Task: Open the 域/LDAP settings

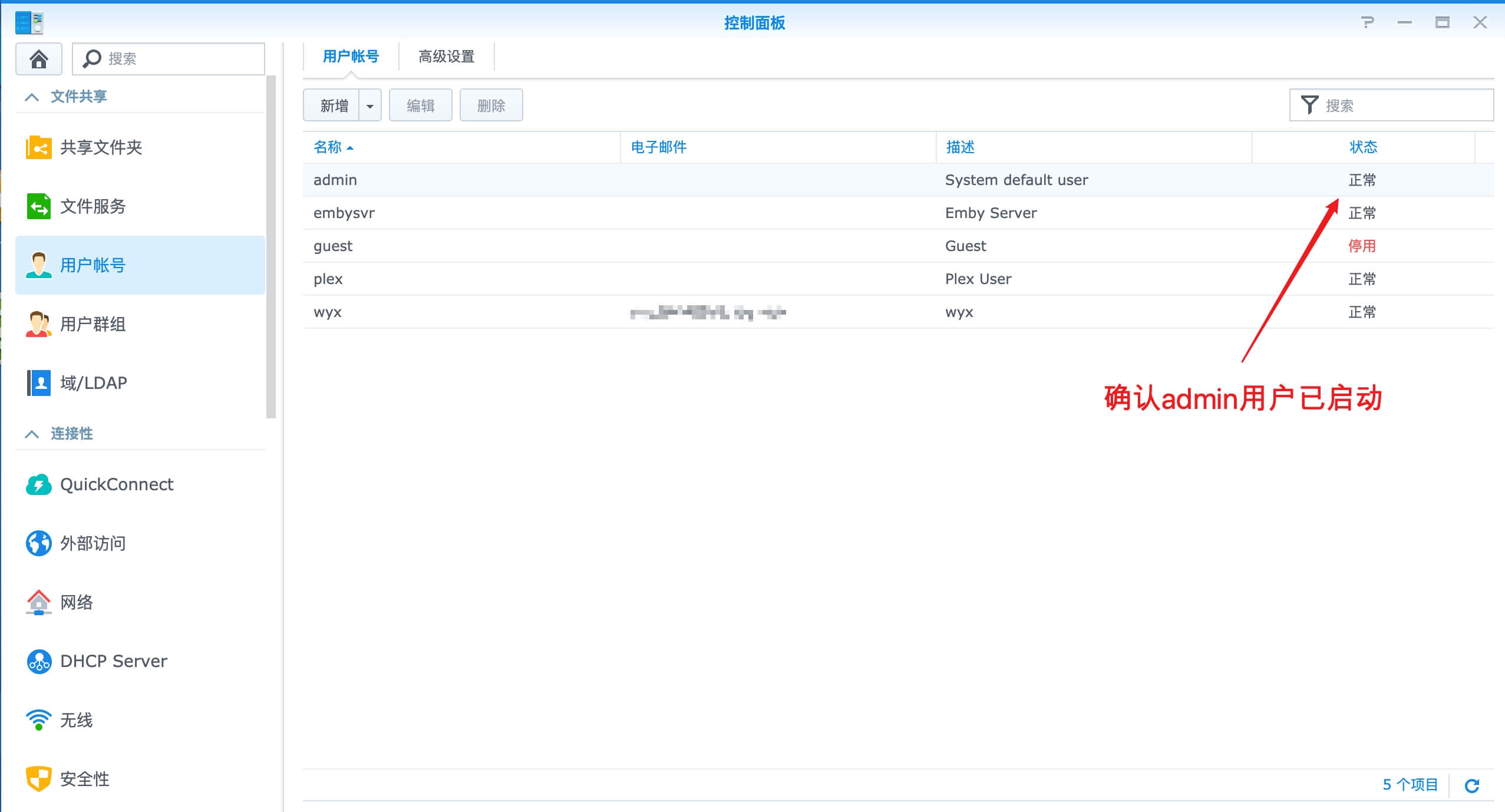Action: point(93,382)
